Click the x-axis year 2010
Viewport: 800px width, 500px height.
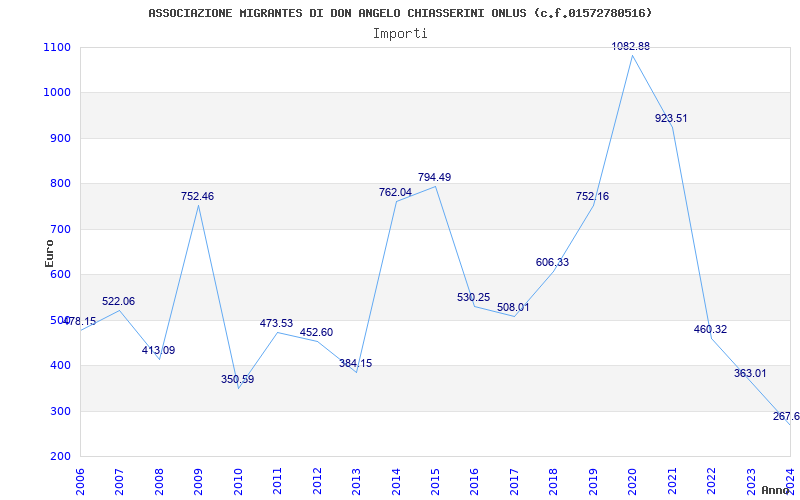tap(238, 481)
